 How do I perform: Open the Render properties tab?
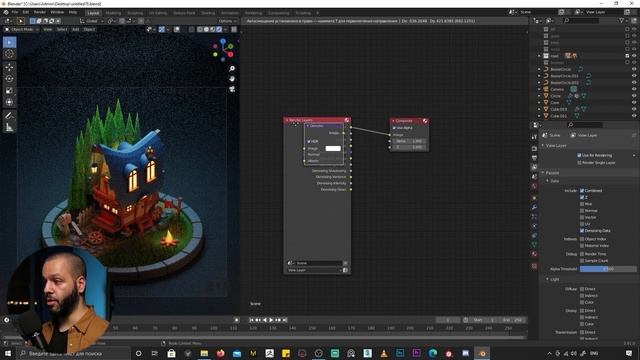click(x=534, y=149)
